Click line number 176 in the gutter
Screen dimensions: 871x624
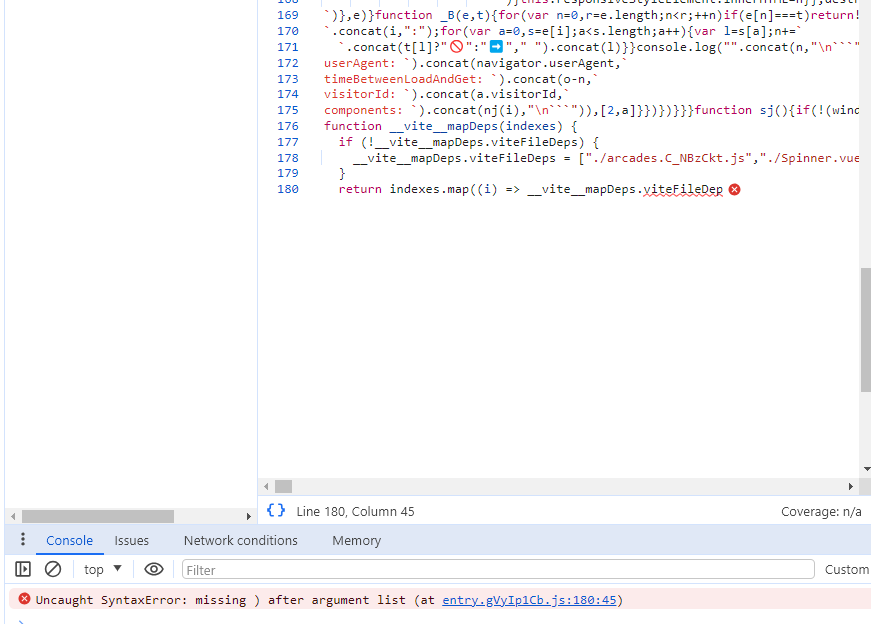[288, 126]
